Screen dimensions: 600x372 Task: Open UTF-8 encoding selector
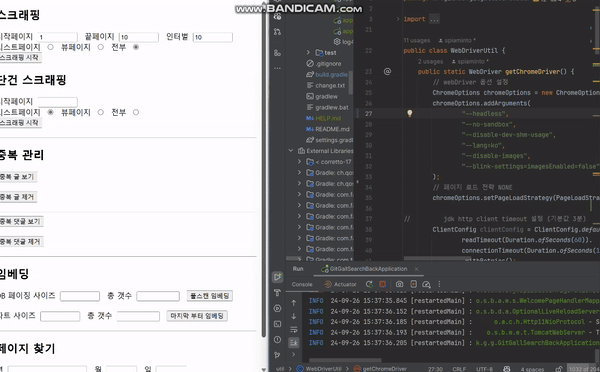point(485,369)
